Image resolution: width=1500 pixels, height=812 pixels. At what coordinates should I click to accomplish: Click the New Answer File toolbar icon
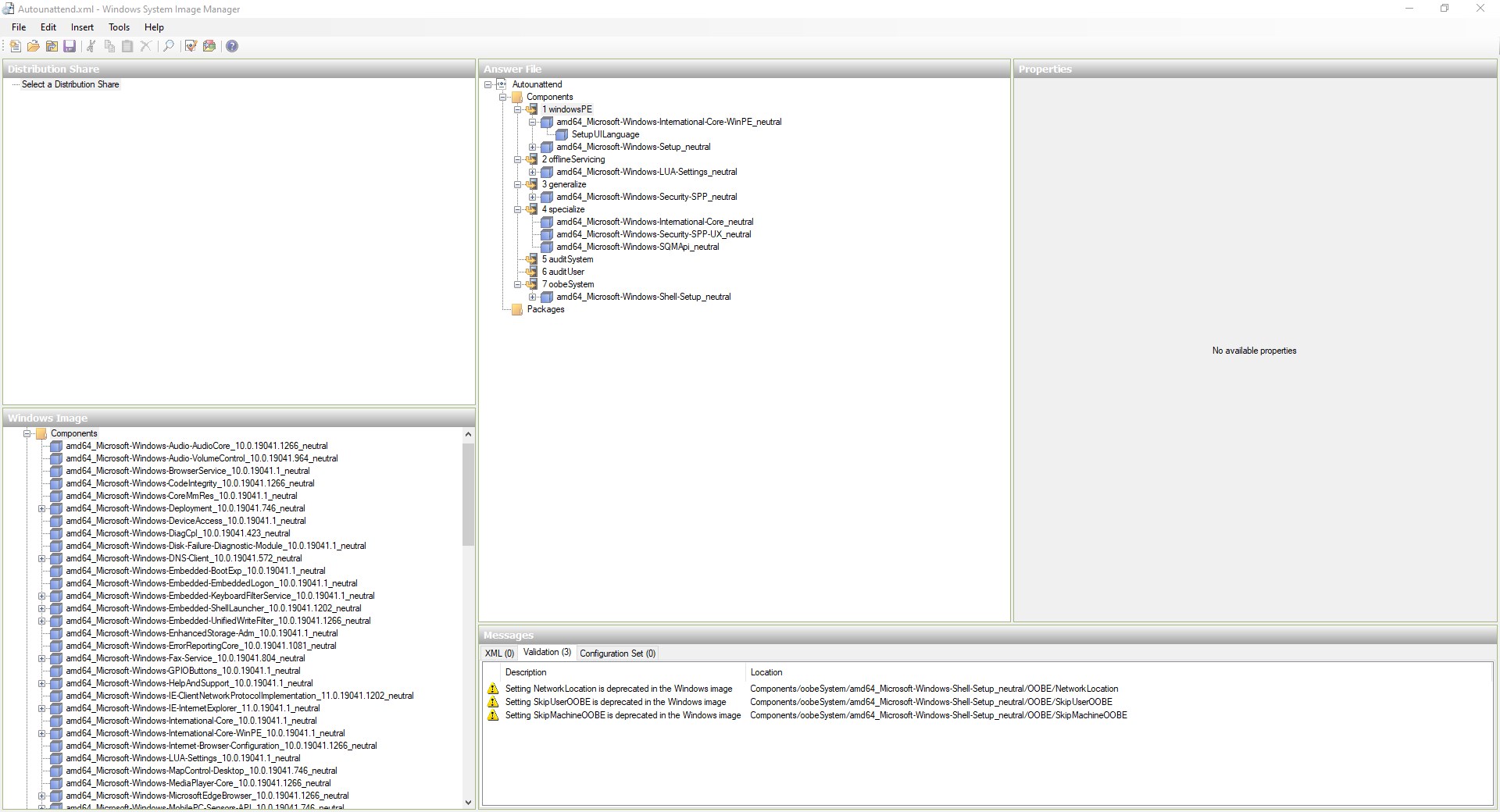[x=15, y=47]
